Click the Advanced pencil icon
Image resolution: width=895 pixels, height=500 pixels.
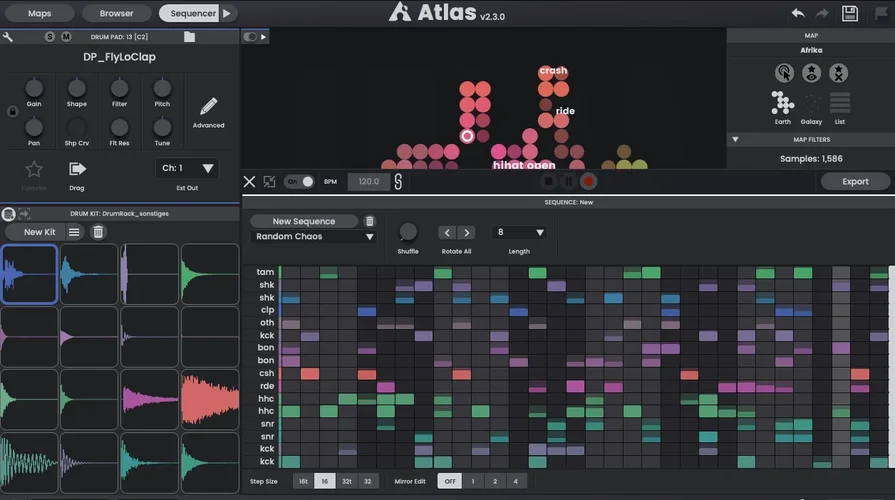(208, 107)
